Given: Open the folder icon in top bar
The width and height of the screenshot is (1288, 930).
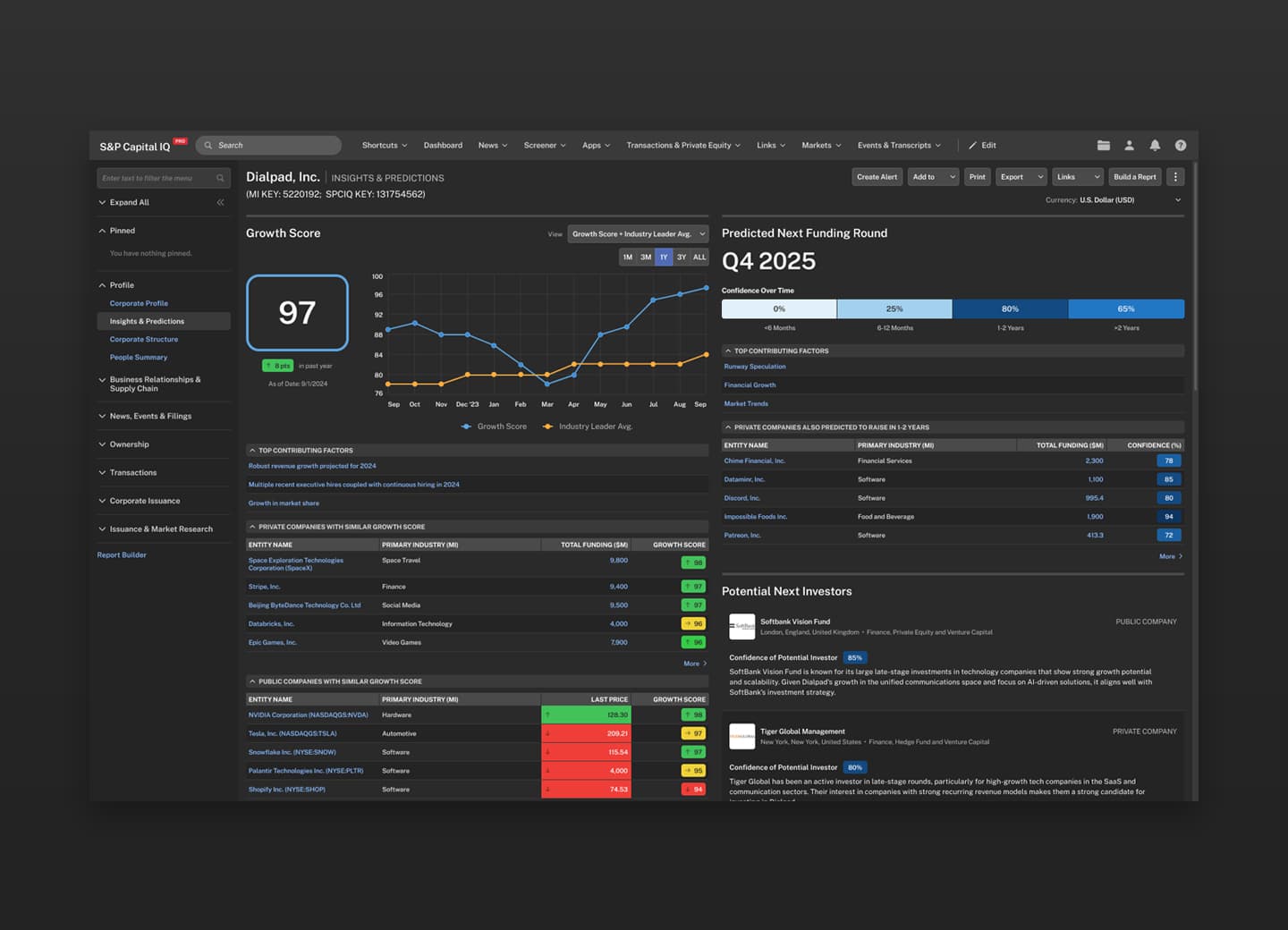Looking at the screenshot, I should (x=1103, y=145).
